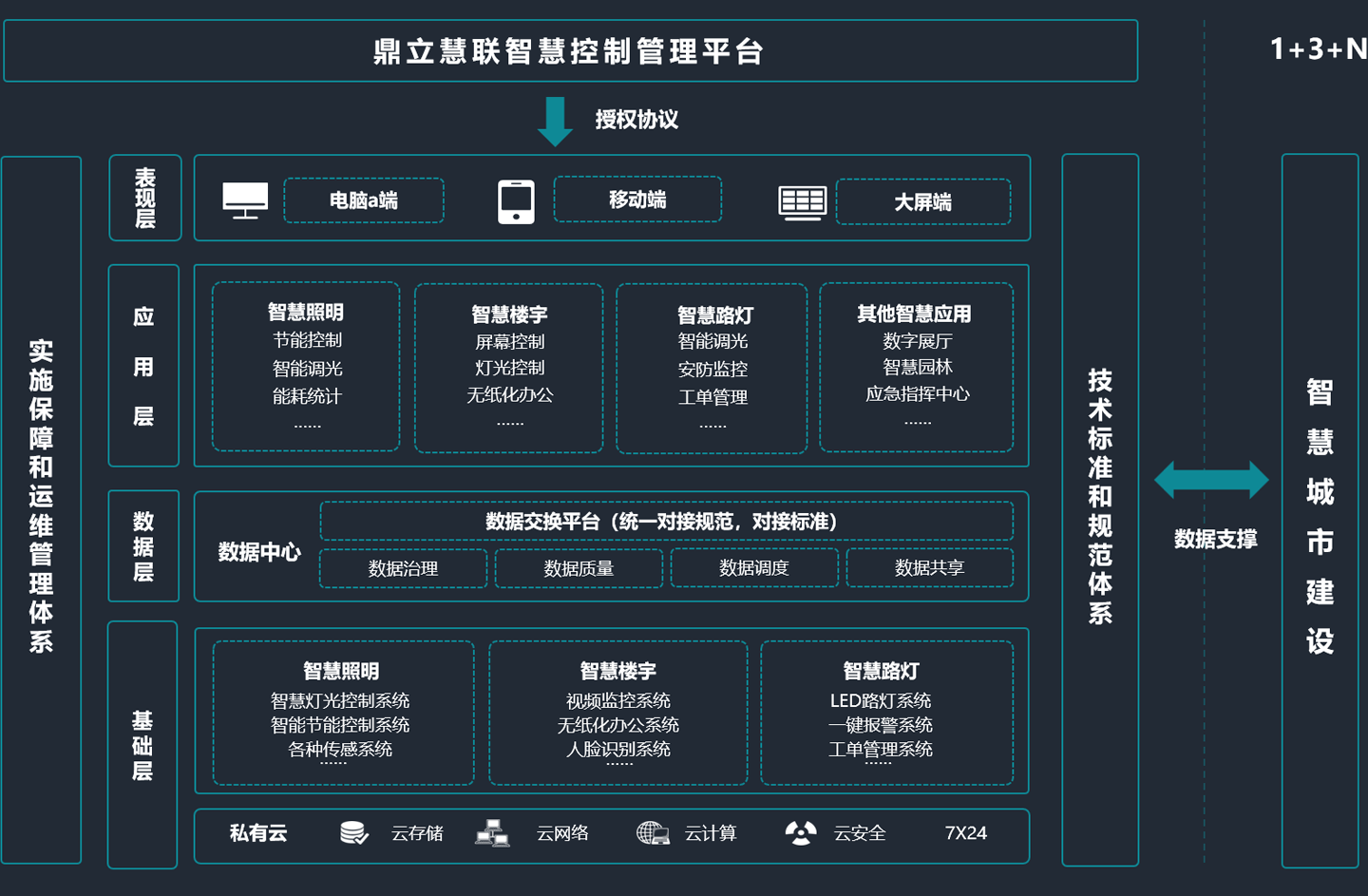Click the 7X24 label
This screenshot has width=1368, height=896.
[x=966, y=833]
